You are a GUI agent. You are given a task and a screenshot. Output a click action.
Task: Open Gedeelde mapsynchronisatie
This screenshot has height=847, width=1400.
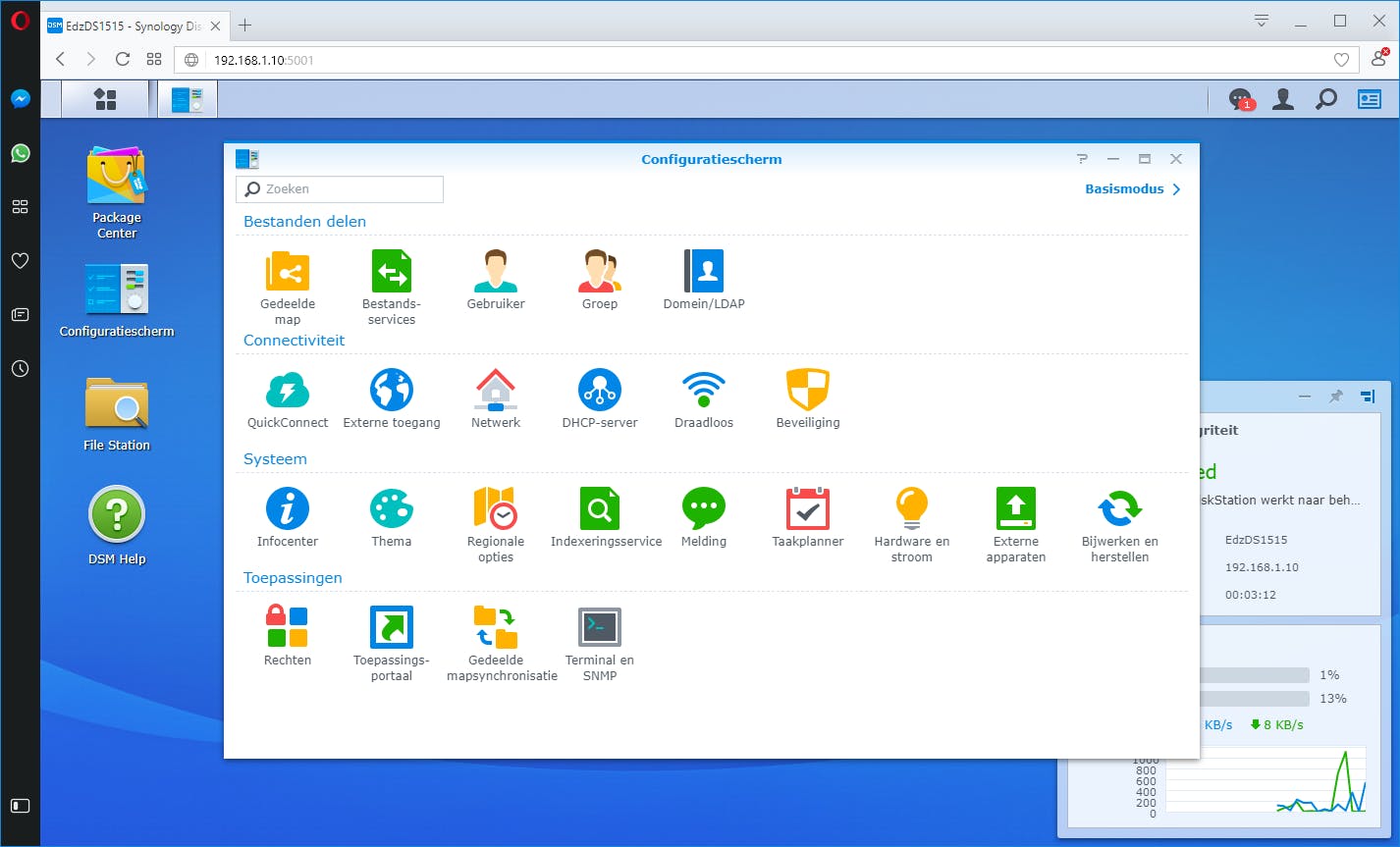502,642
